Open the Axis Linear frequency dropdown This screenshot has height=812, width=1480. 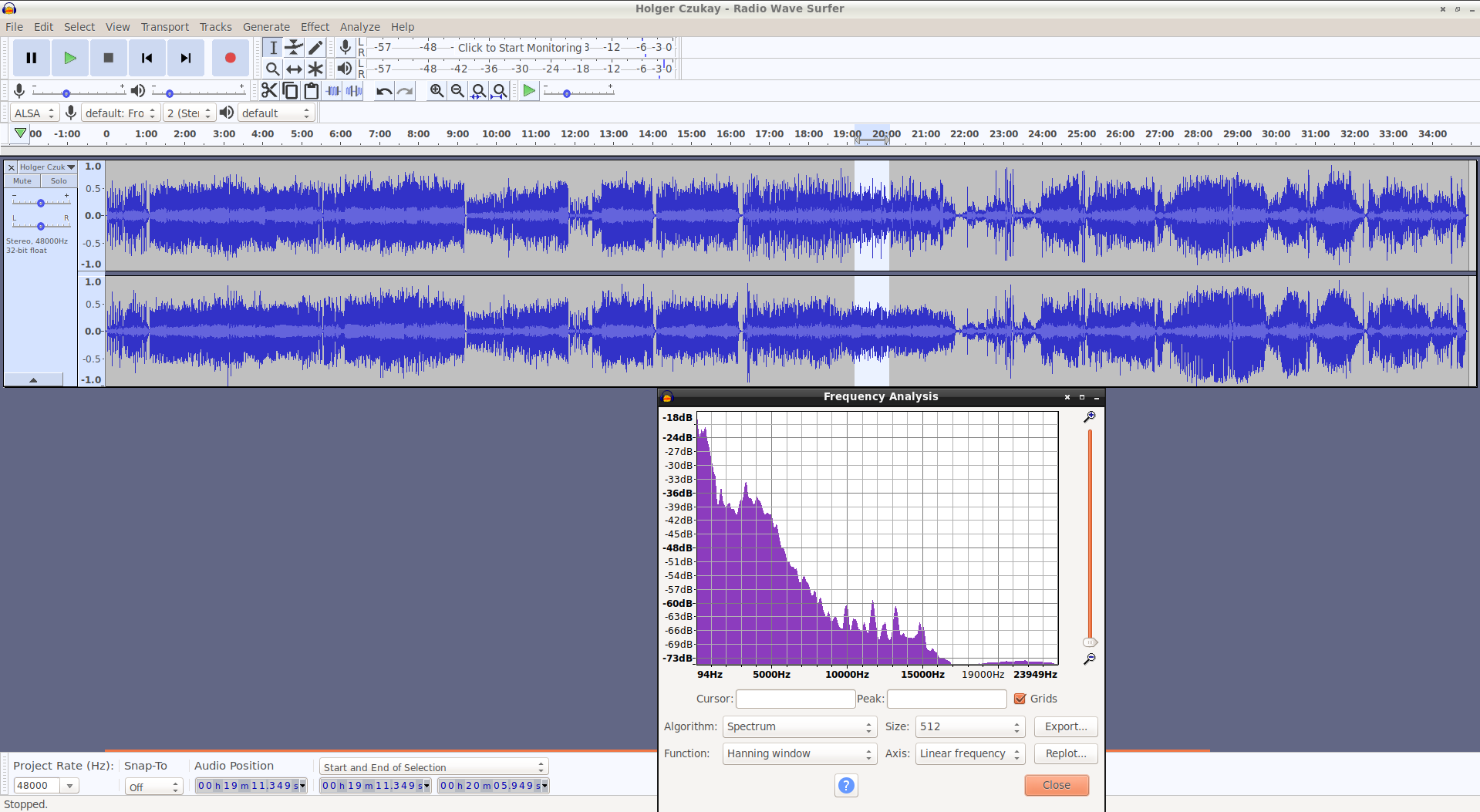pyautogui.click(x=969, y=753)
